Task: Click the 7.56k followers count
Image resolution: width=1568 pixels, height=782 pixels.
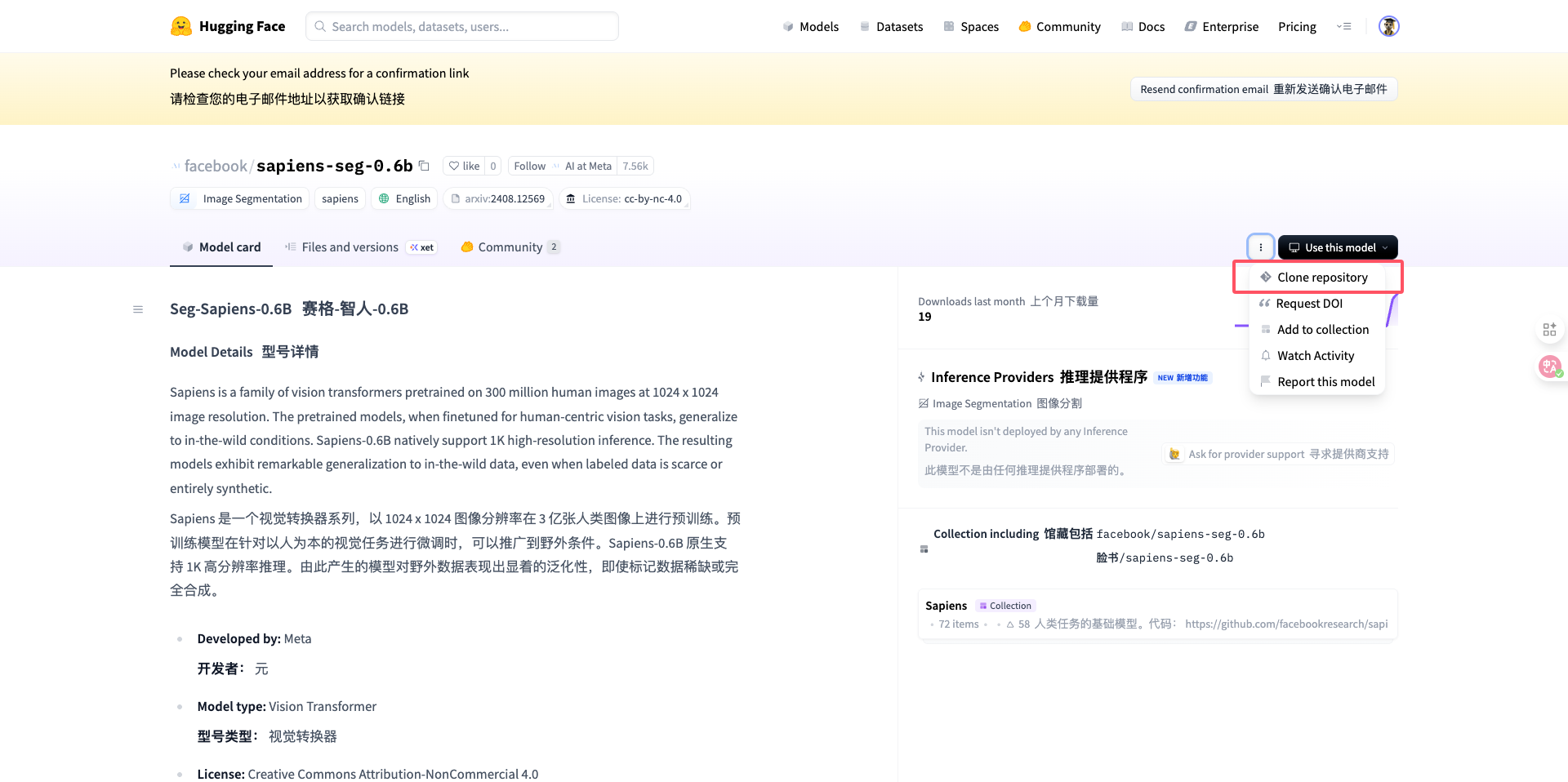Action: click(635, 166)
